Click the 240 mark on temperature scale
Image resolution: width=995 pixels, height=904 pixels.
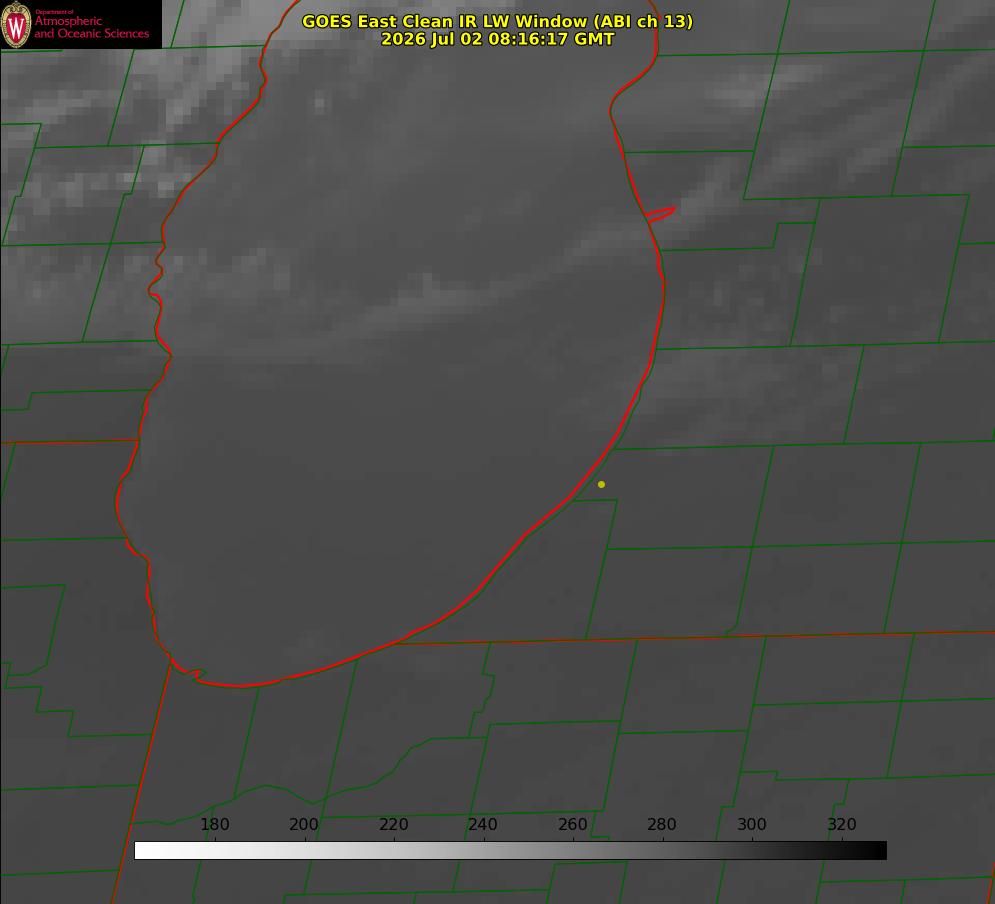[x=483, y=824]
